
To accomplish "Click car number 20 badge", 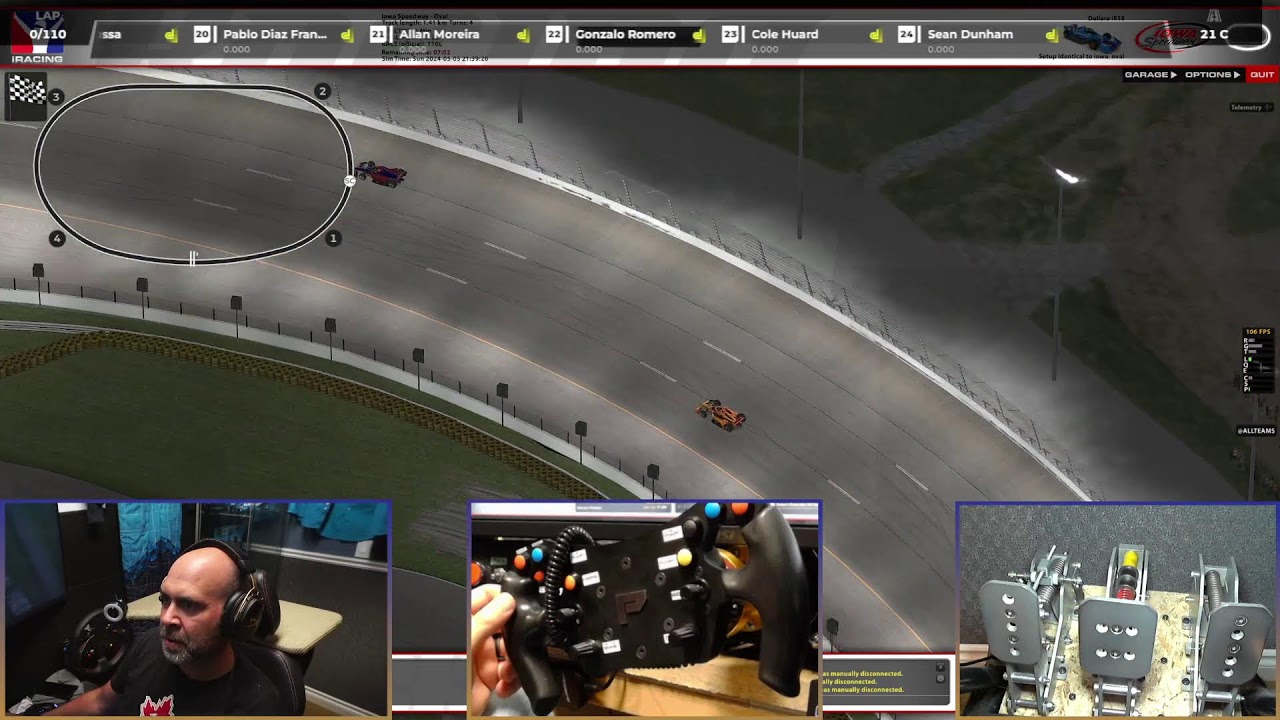I will (202, 34).
